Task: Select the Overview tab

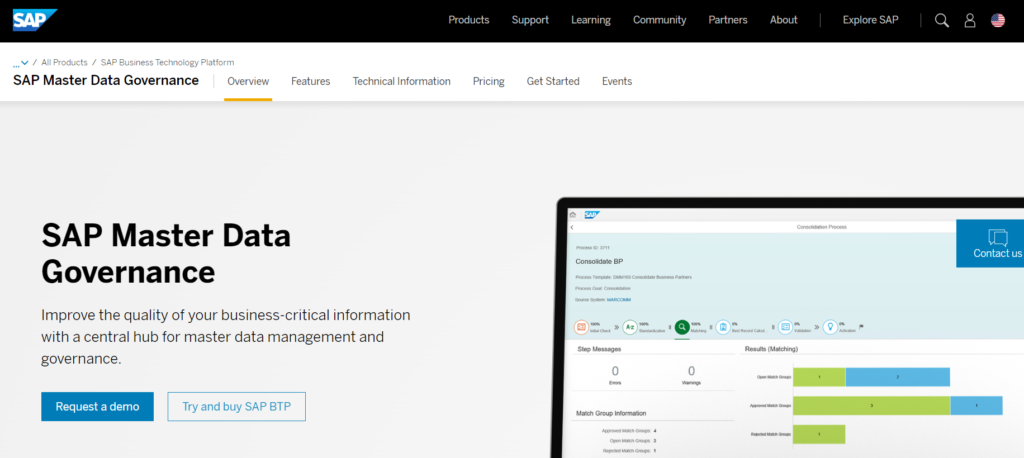Action: (x=248, y=81)
